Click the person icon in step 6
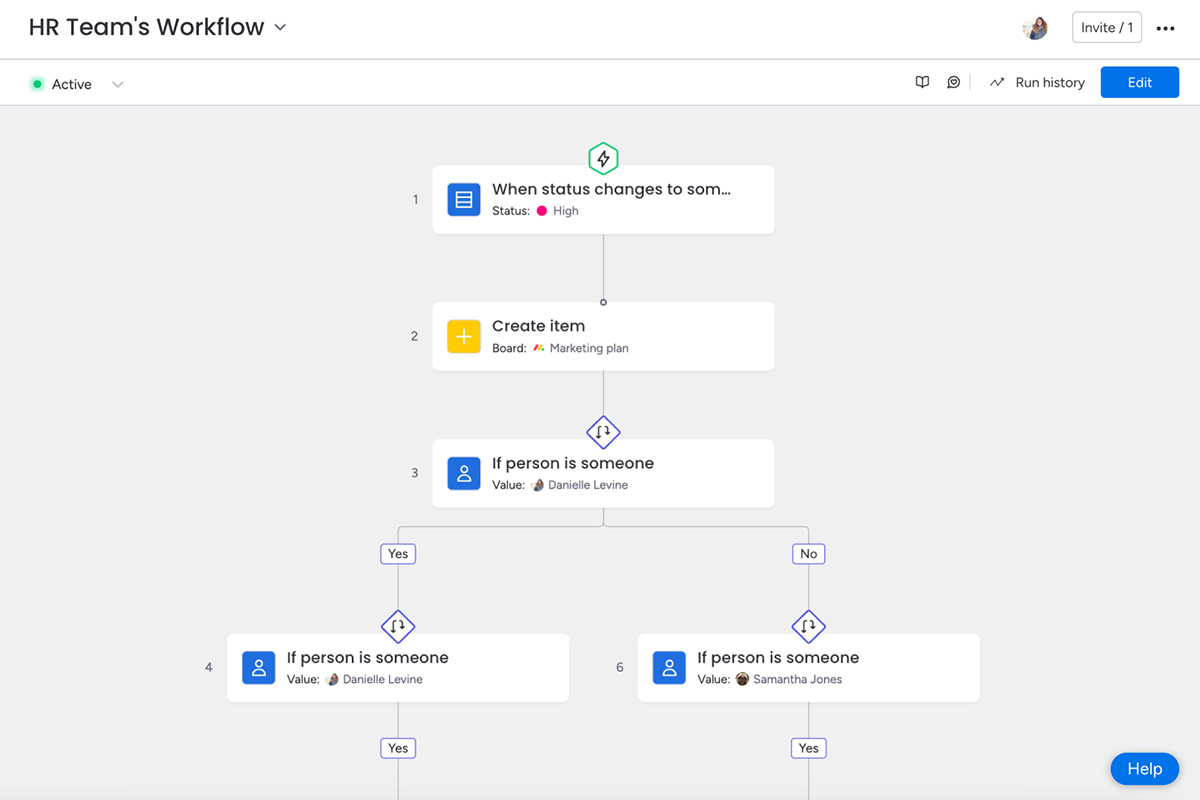The width and height of the screenshot is (1200, 800). 669,668
